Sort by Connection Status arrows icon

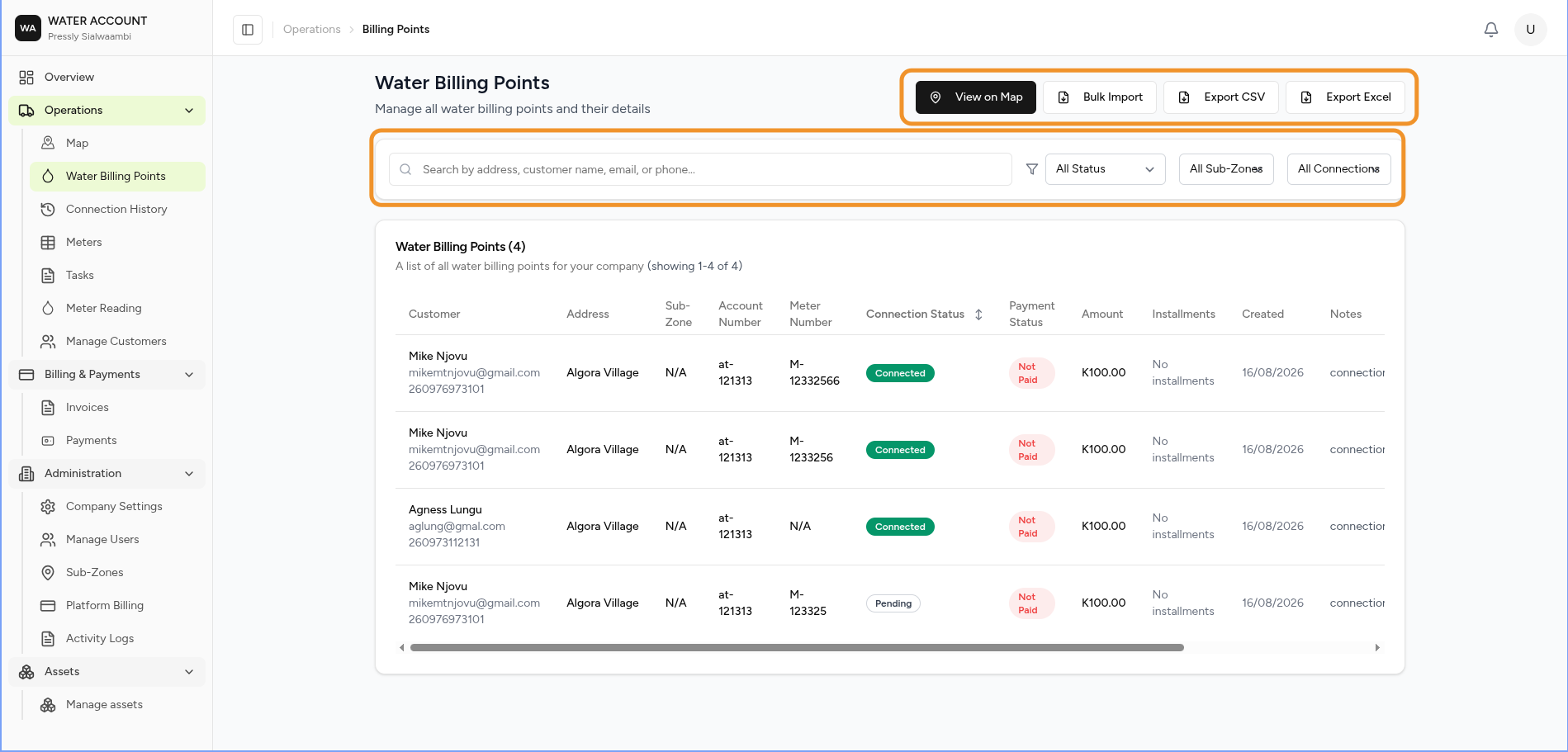pyautogui.click(x=978, y=315)
